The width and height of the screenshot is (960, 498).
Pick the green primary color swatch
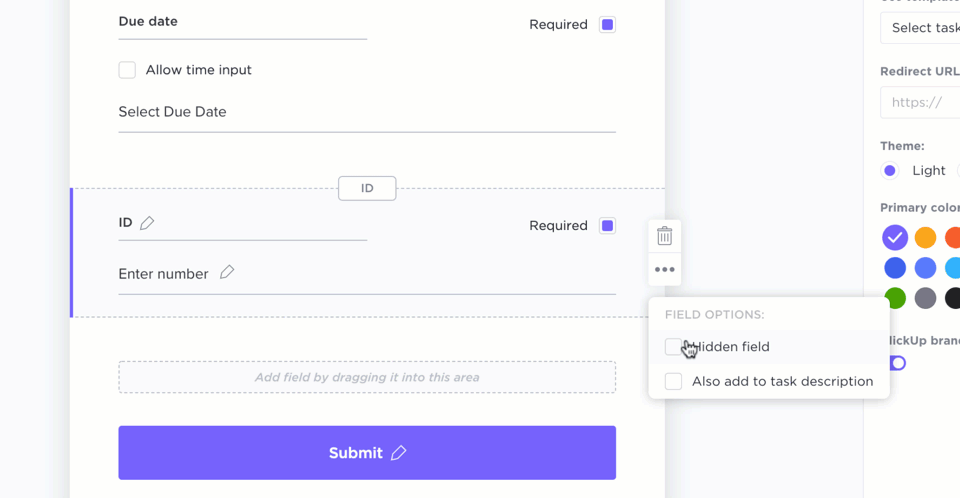coord(895,298)
